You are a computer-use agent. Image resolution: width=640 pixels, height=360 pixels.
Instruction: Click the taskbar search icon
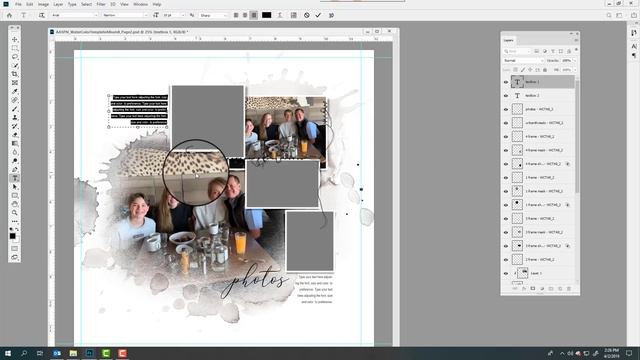point(24,353)
